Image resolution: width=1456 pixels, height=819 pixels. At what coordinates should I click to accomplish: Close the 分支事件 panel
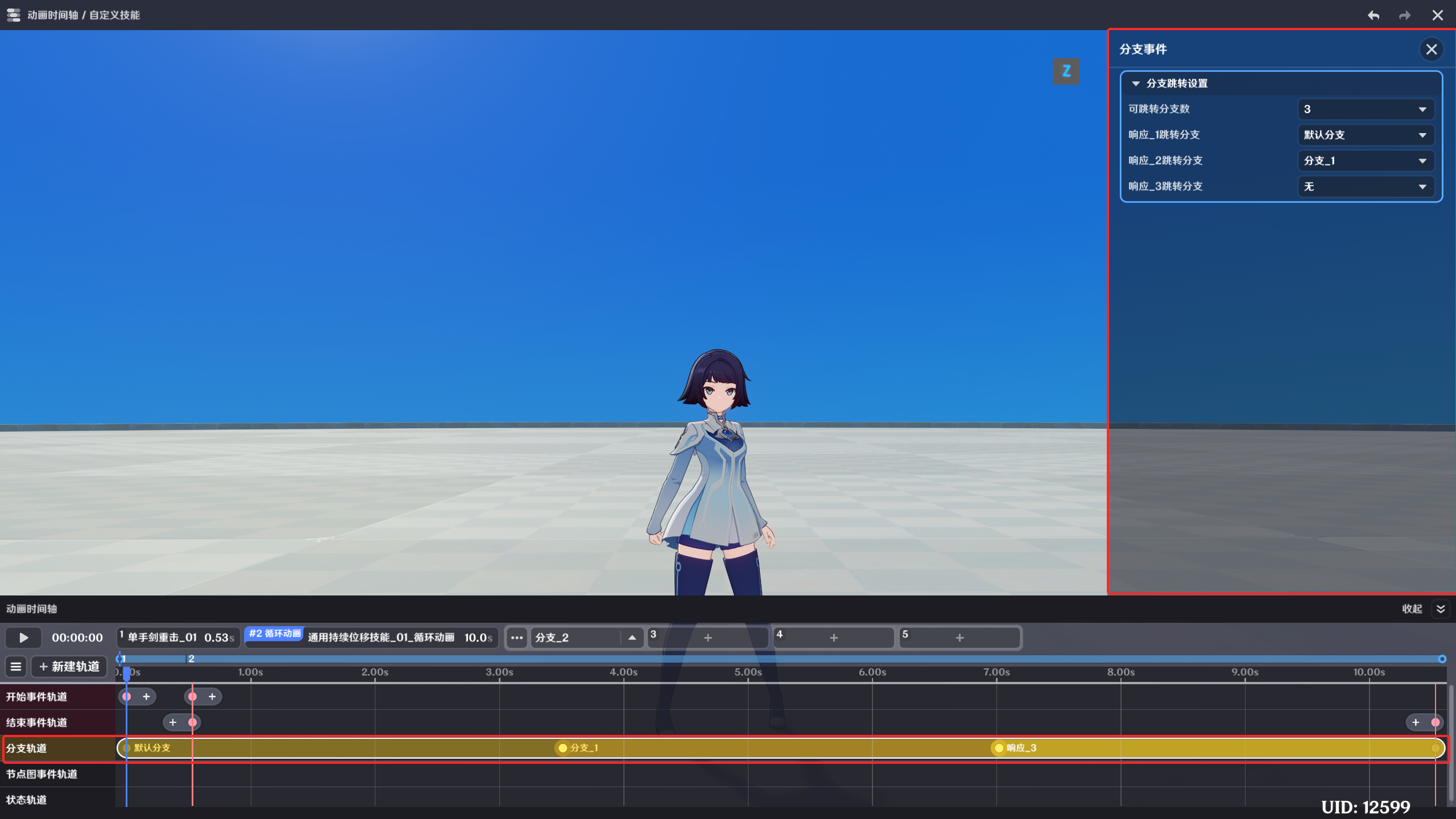click(x=1431, y=49)
